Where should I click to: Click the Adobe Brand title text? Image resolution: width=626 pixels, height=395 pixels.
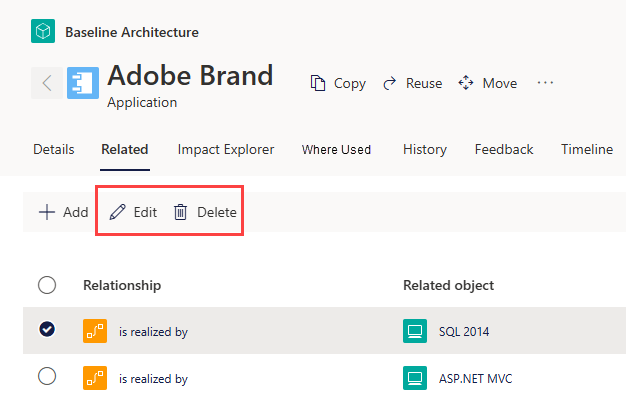pyautogui.click(x=190, y=75)
